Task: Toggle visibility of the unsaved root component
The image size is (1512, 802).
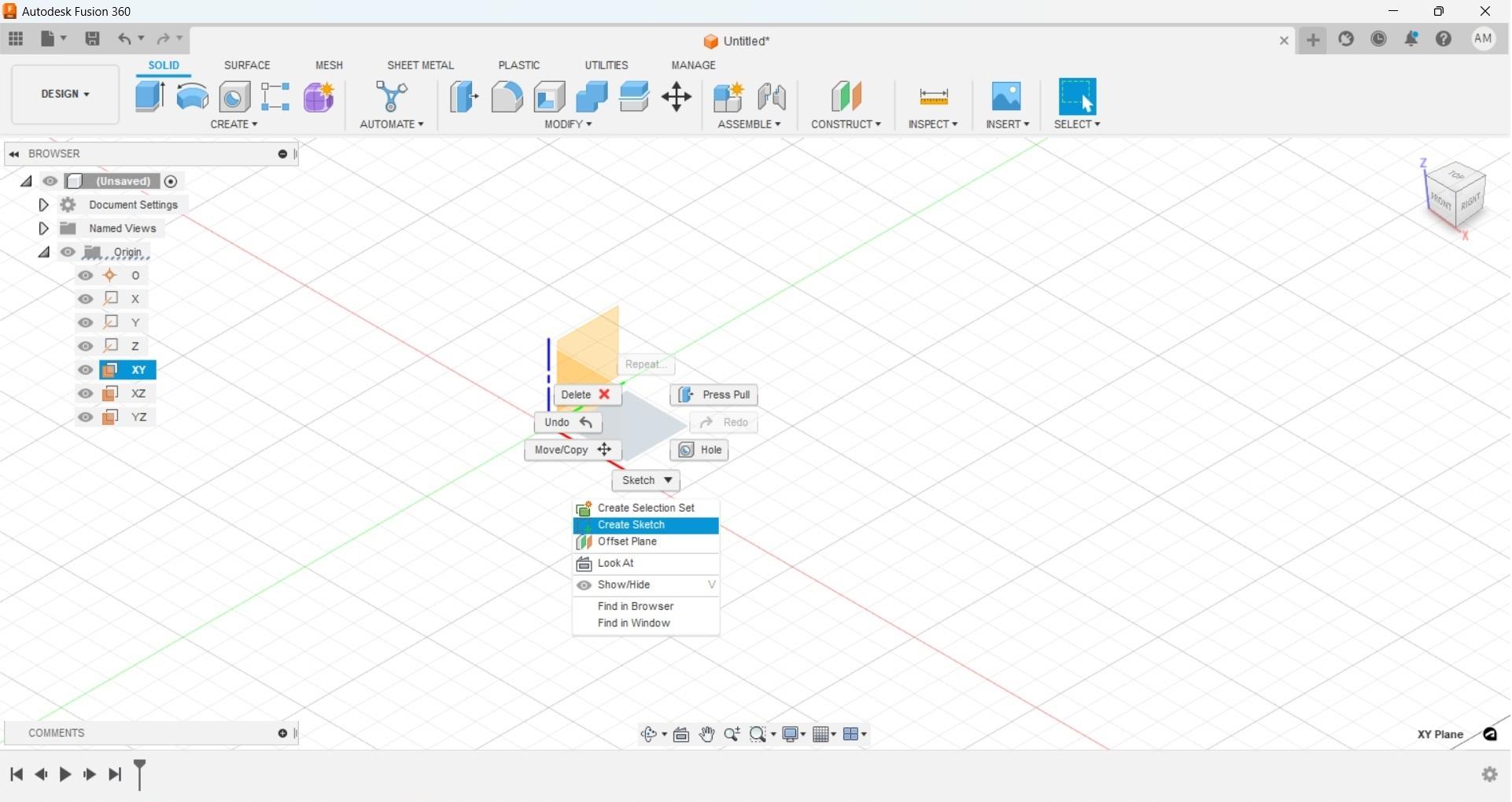Action: 50,182
